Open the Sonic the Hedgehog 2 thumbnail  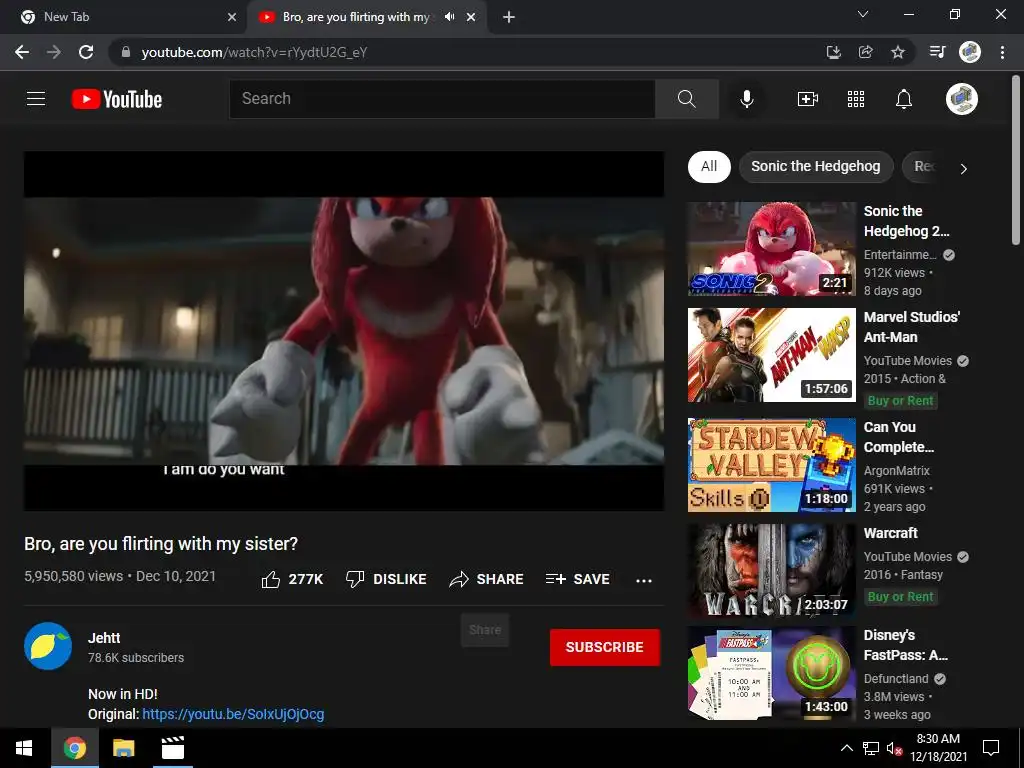(771, 249)
